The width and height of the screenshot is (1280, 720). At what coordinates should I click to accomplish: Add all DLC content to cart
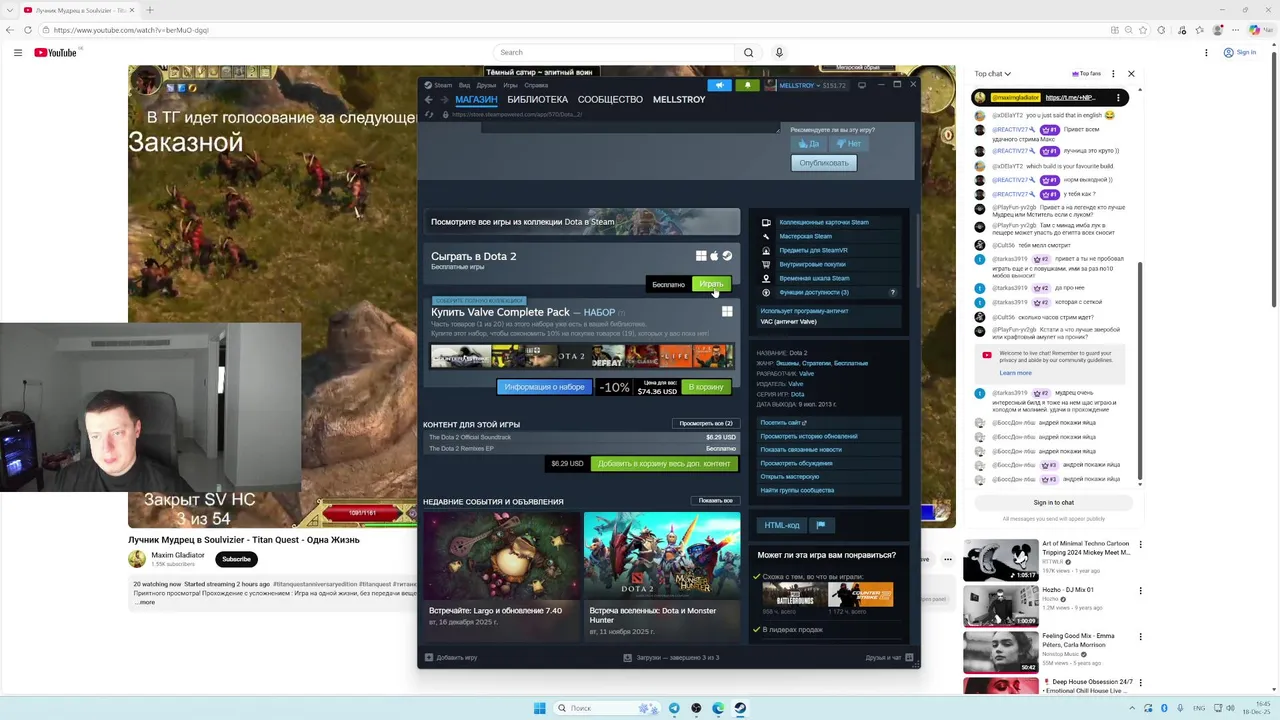(x=664, y=463)
